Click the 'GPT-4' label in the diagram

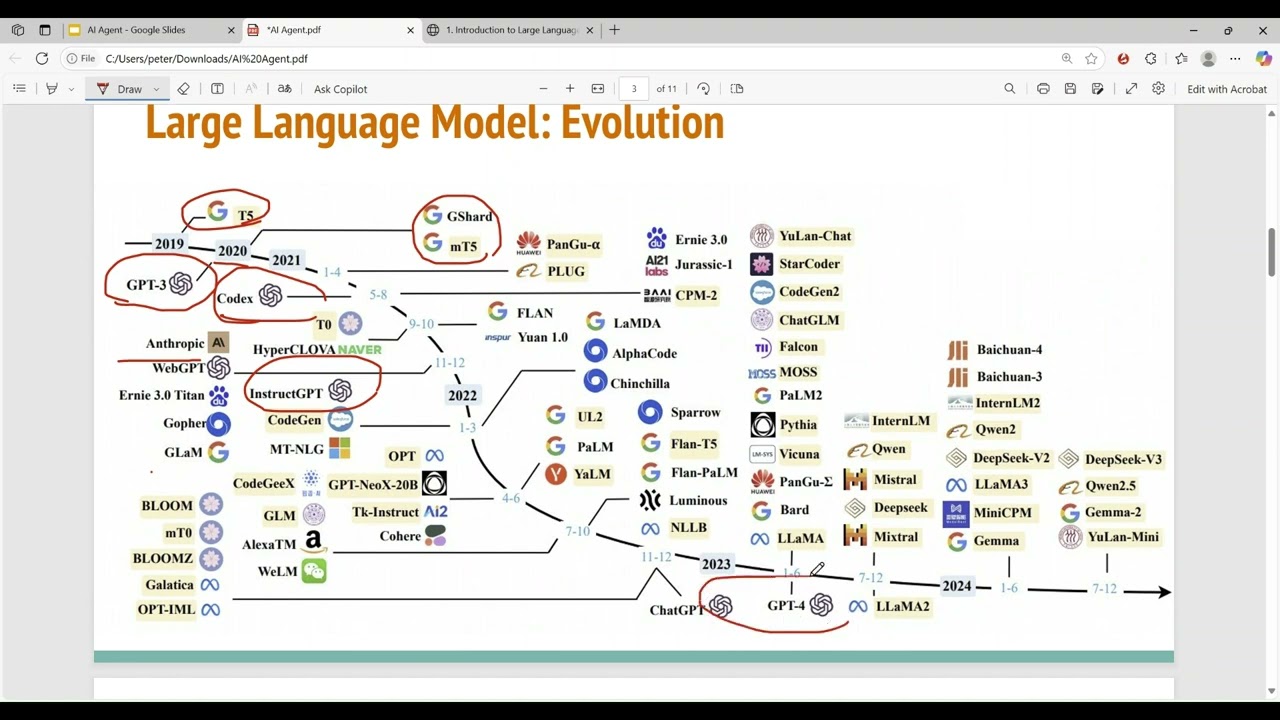point(786,606)
